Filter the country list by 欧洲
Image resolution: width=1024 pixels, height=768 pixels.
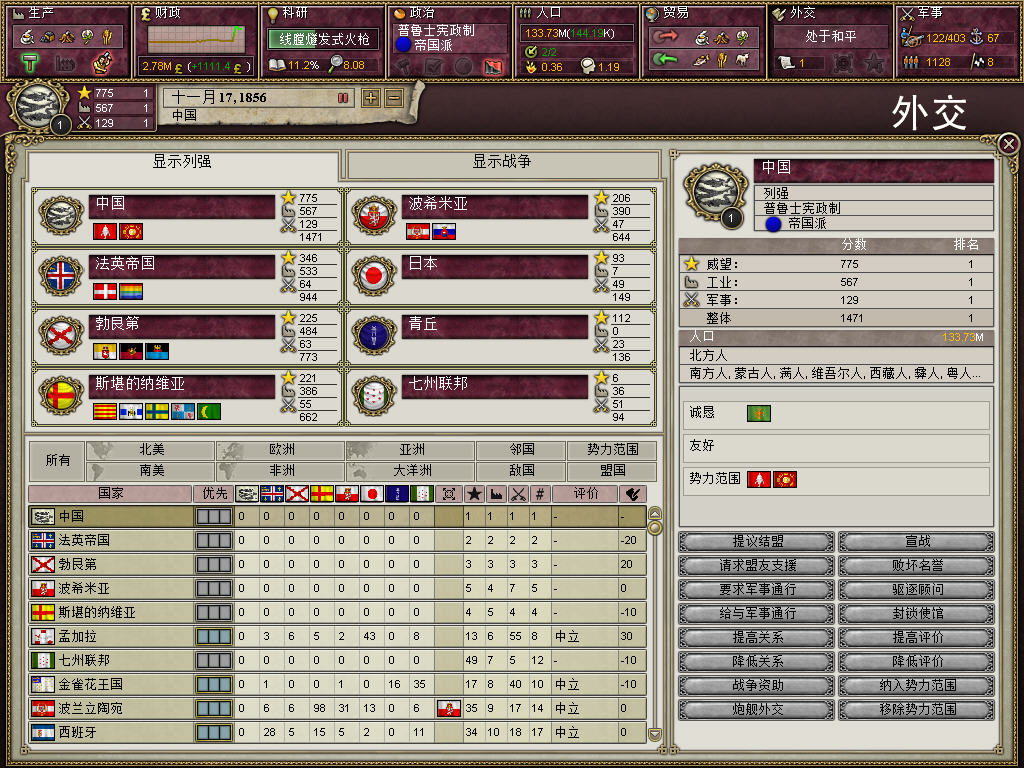[x=281, y=450]
